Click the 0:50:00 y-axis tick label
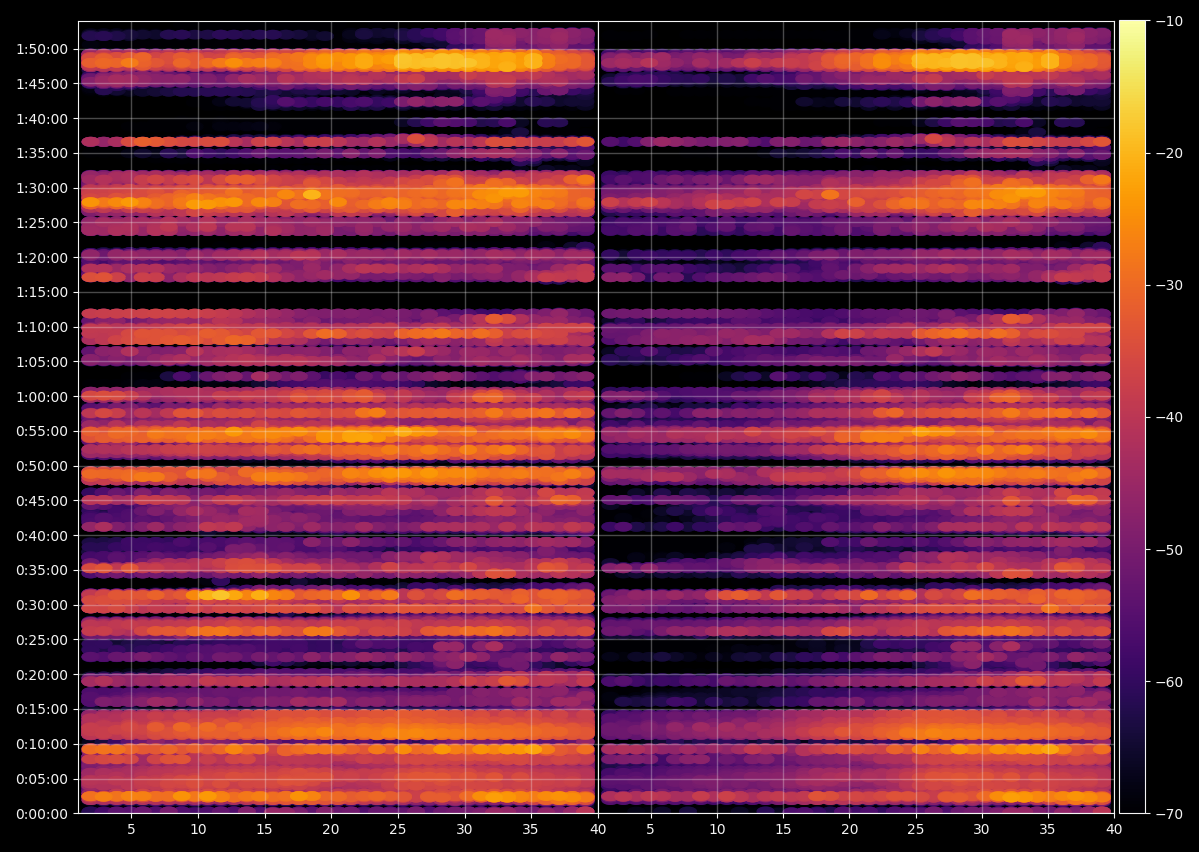The height and width of the screenshot is (852, 1199). click(42, 467)
